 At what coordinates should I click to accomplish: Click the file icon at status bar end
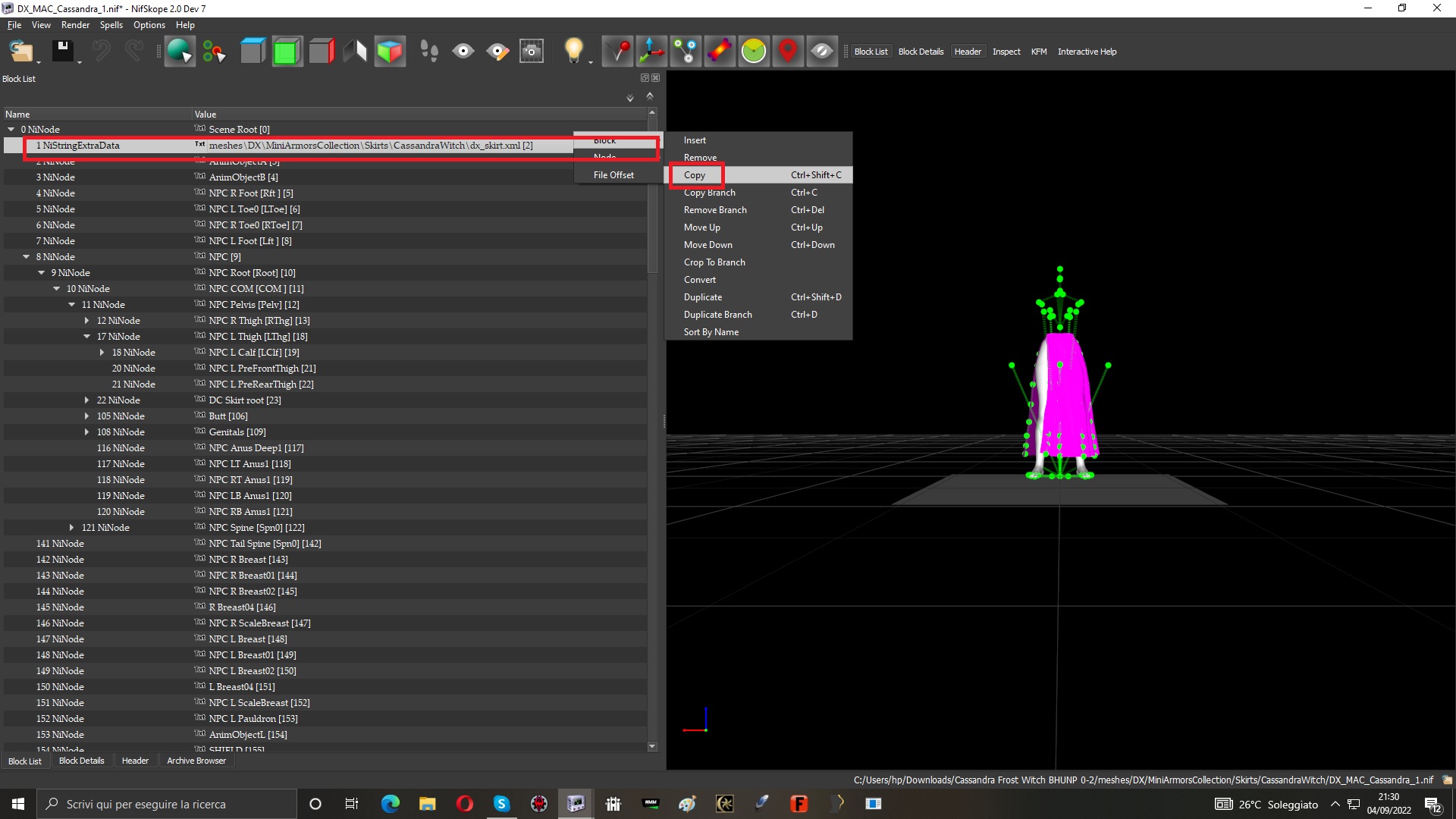[1447, 780]
